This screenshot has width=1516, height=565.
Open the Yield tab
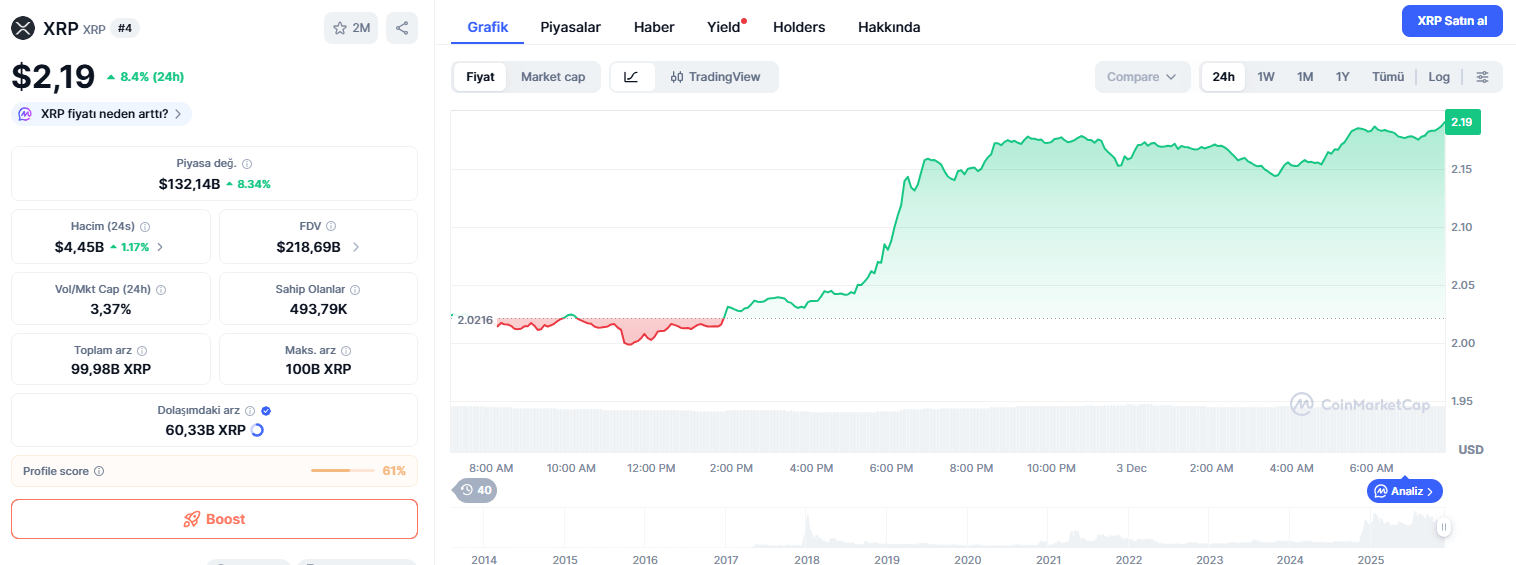pyautogui.click(x=724, y=27)
